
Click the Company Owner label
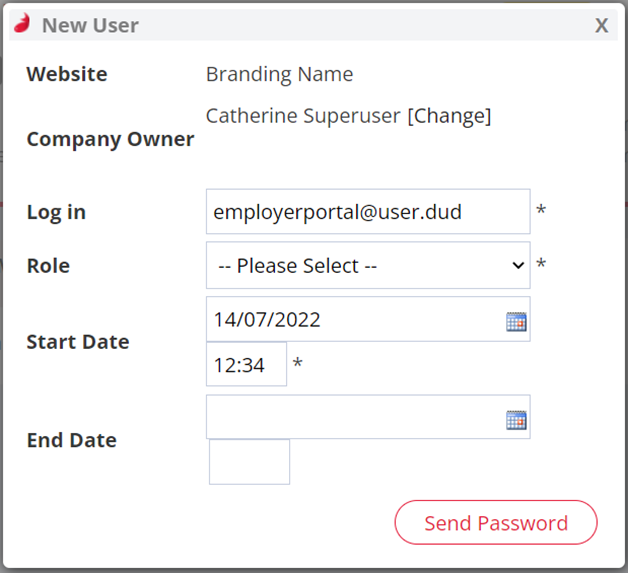tap(111, 140)
